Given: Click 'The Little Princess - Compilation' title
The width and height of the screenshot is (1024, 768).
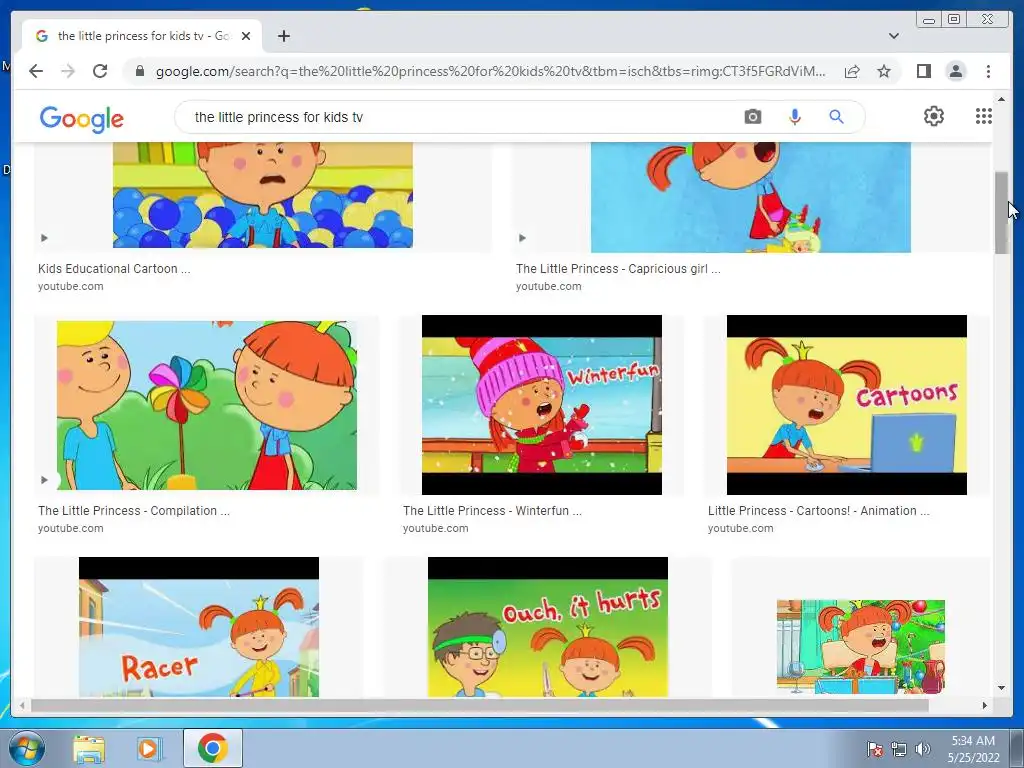Looking at the screenshot, I should 133,511.
